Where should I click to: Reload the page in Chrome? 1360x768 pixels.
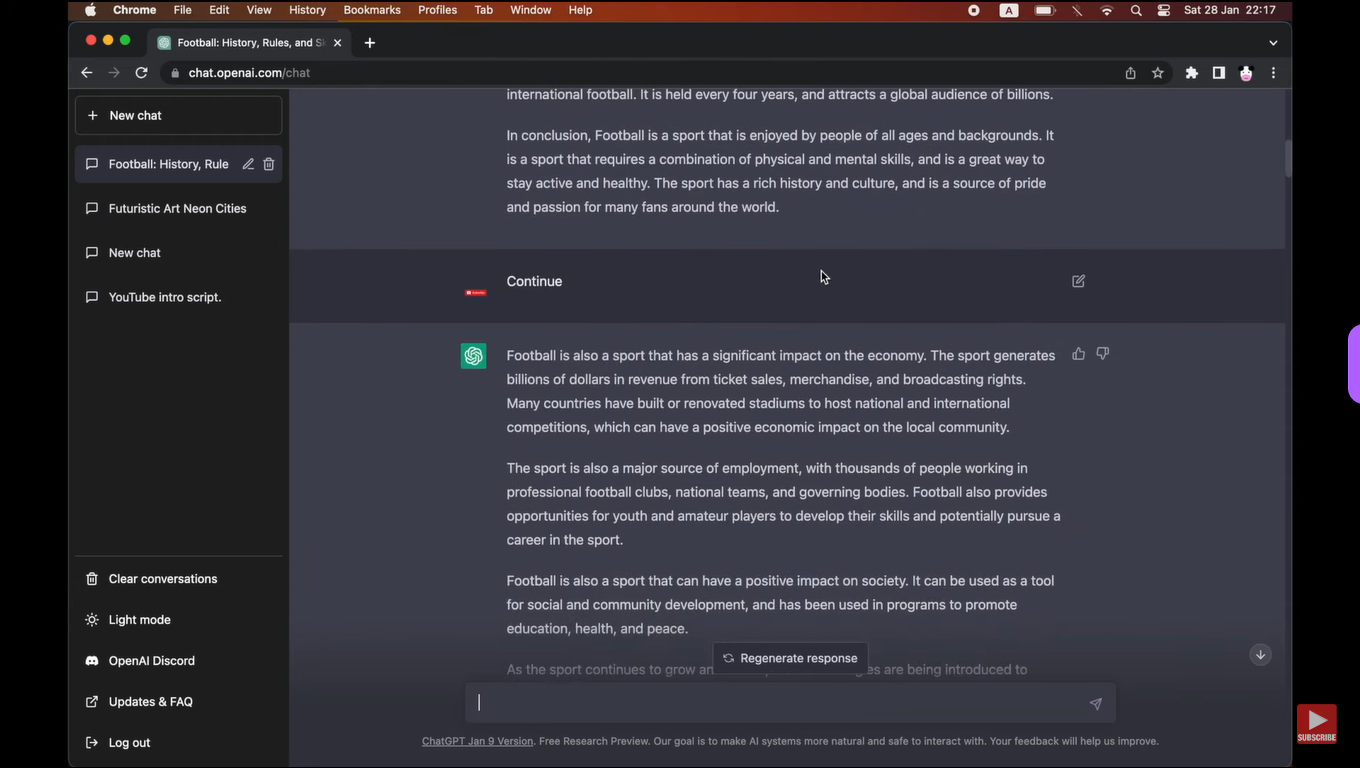pyautogui.click(x=141, y=73)
